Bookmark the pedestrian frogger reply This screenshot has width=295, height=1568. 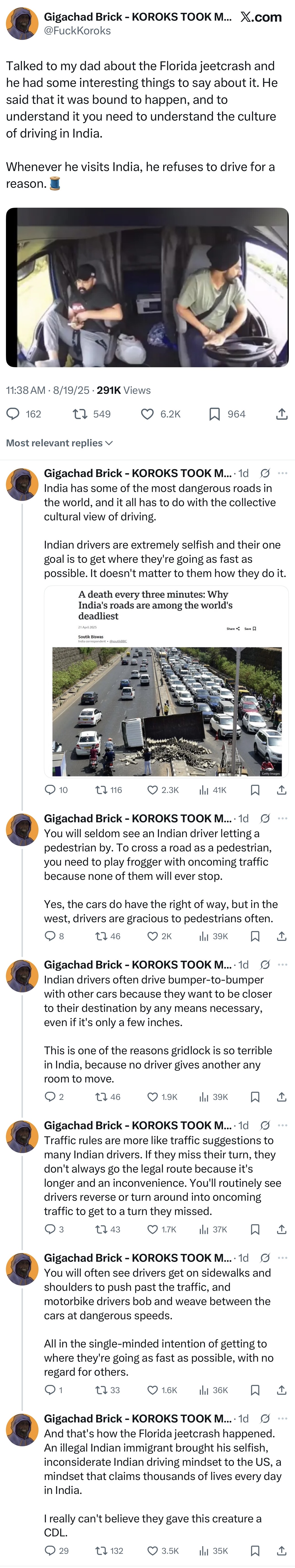[x=255, y=936]
